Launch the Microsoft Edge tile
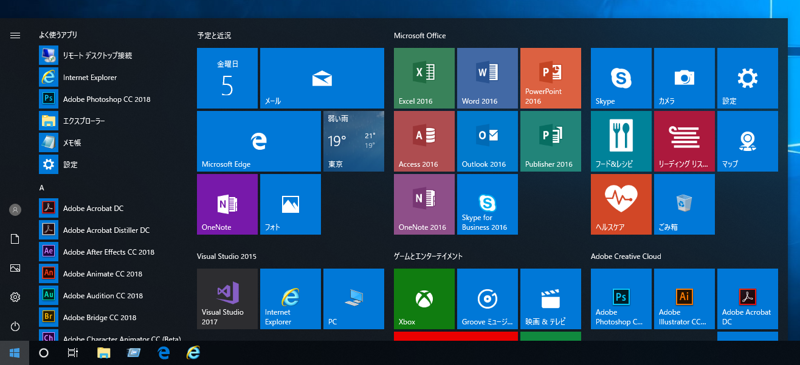The height and width of the screenshot is (365, 800). coord(259,141)
